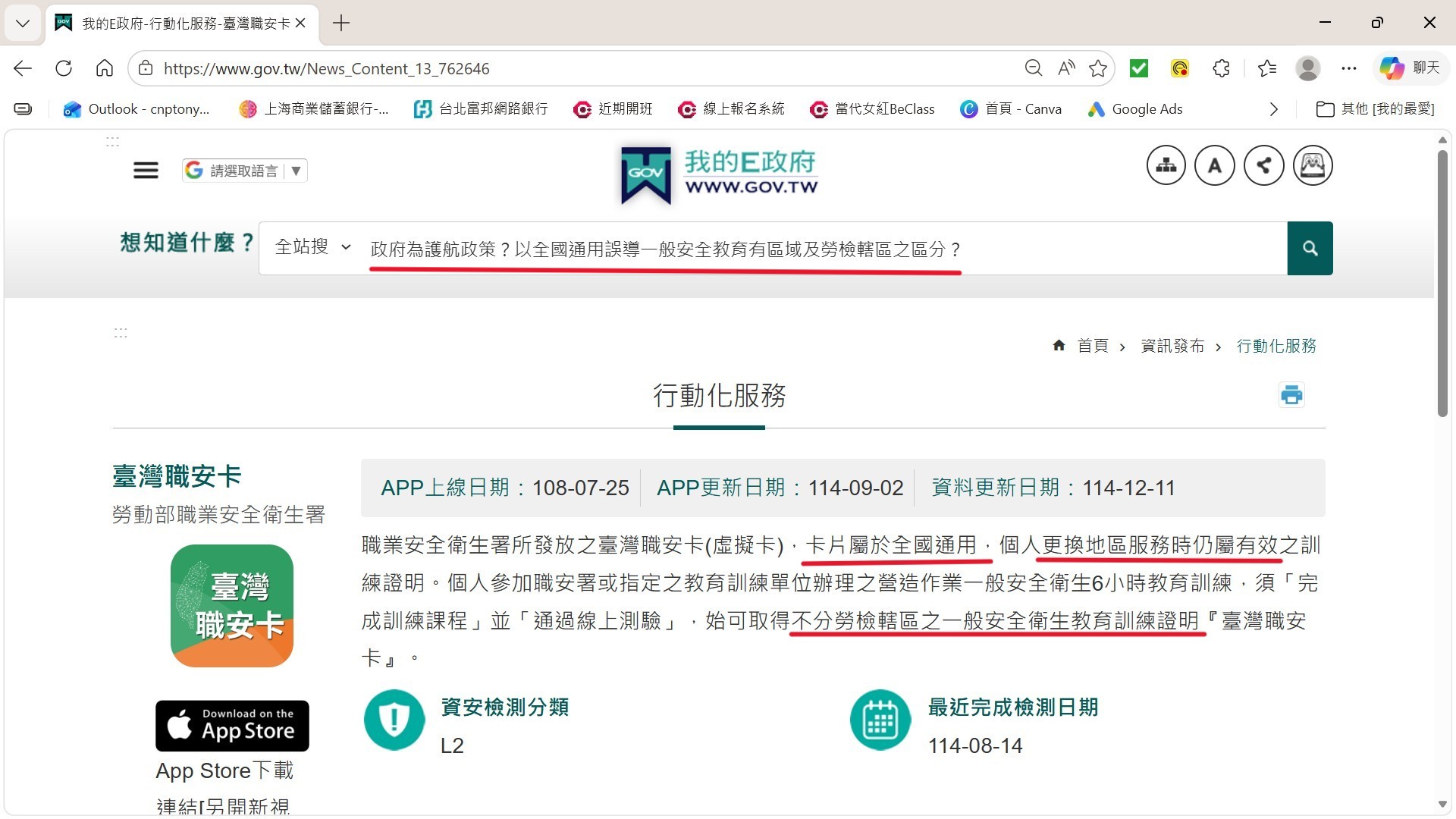Screen dimensions: 1456x819
Task: Click Download on the App Store button
Action: pyautogui.click(x=232, y=726)
